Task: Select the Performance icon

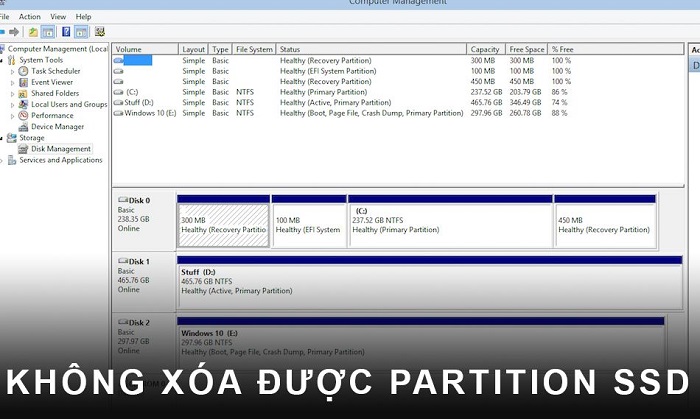Action: click(23, 116)
